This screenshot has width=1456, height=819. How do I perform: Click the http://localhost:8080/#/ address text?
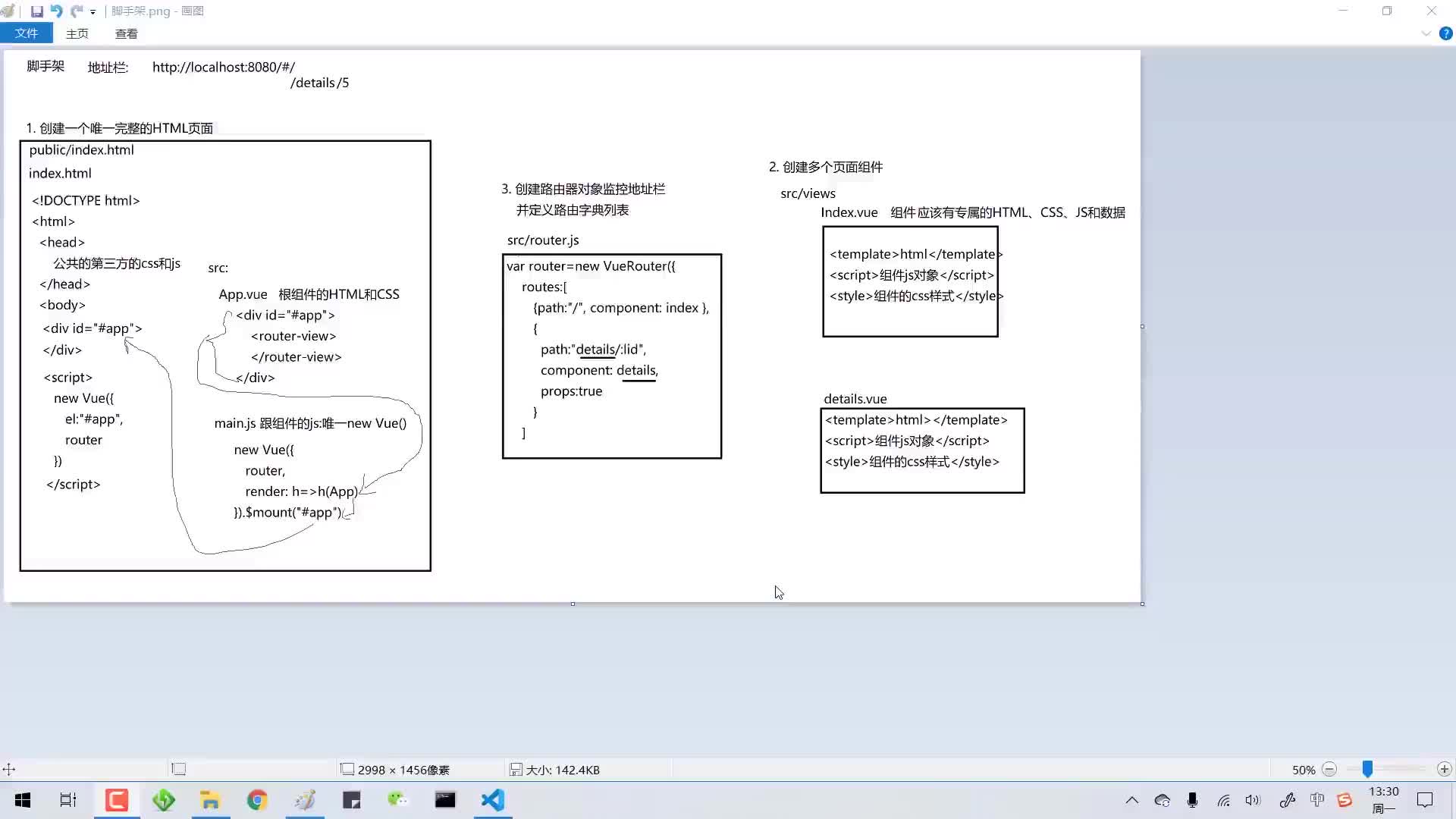click(x=224, y=67)
